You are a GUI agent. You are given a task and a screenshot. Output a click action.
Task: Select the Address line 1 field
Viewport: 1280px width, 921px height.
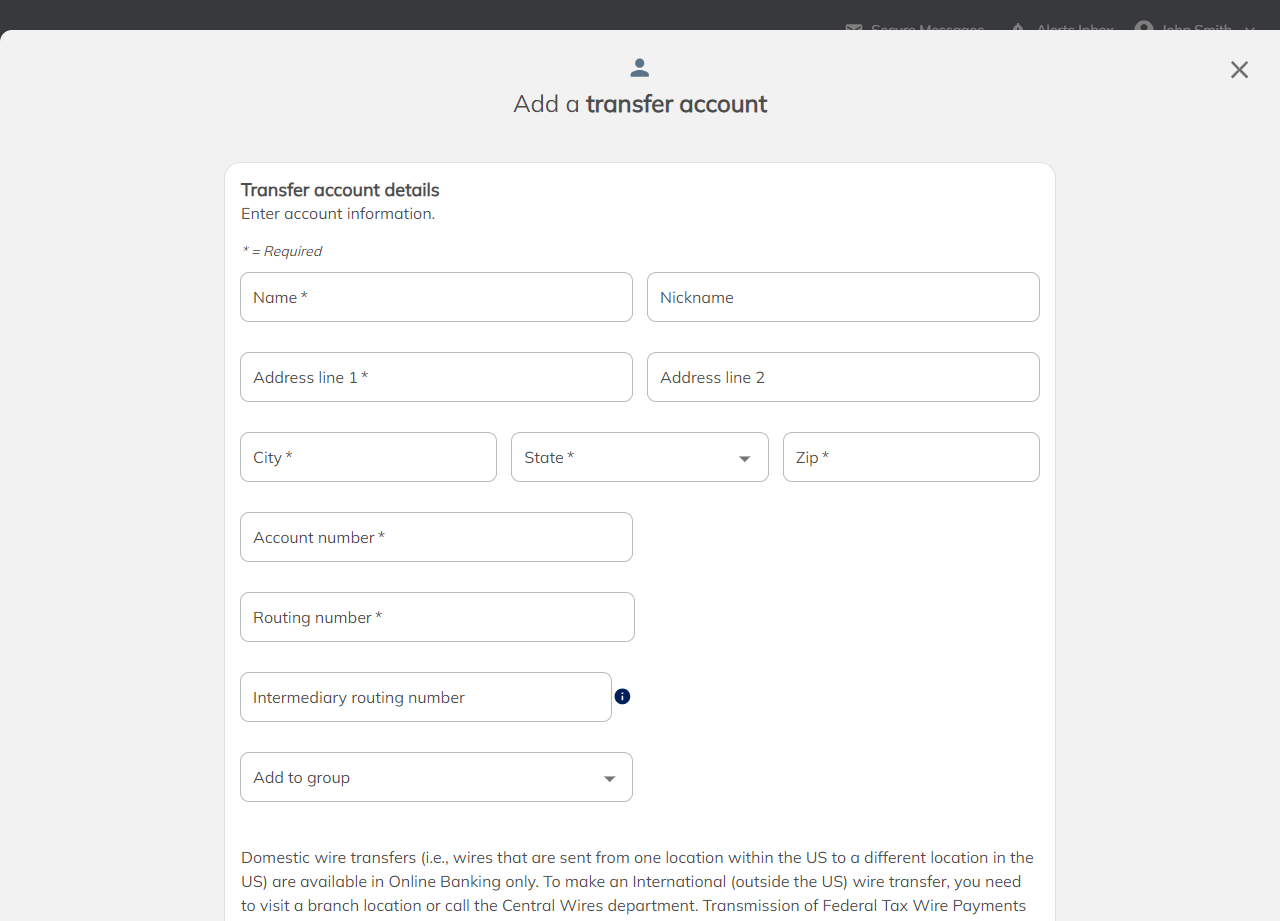(x=436, y=377)
